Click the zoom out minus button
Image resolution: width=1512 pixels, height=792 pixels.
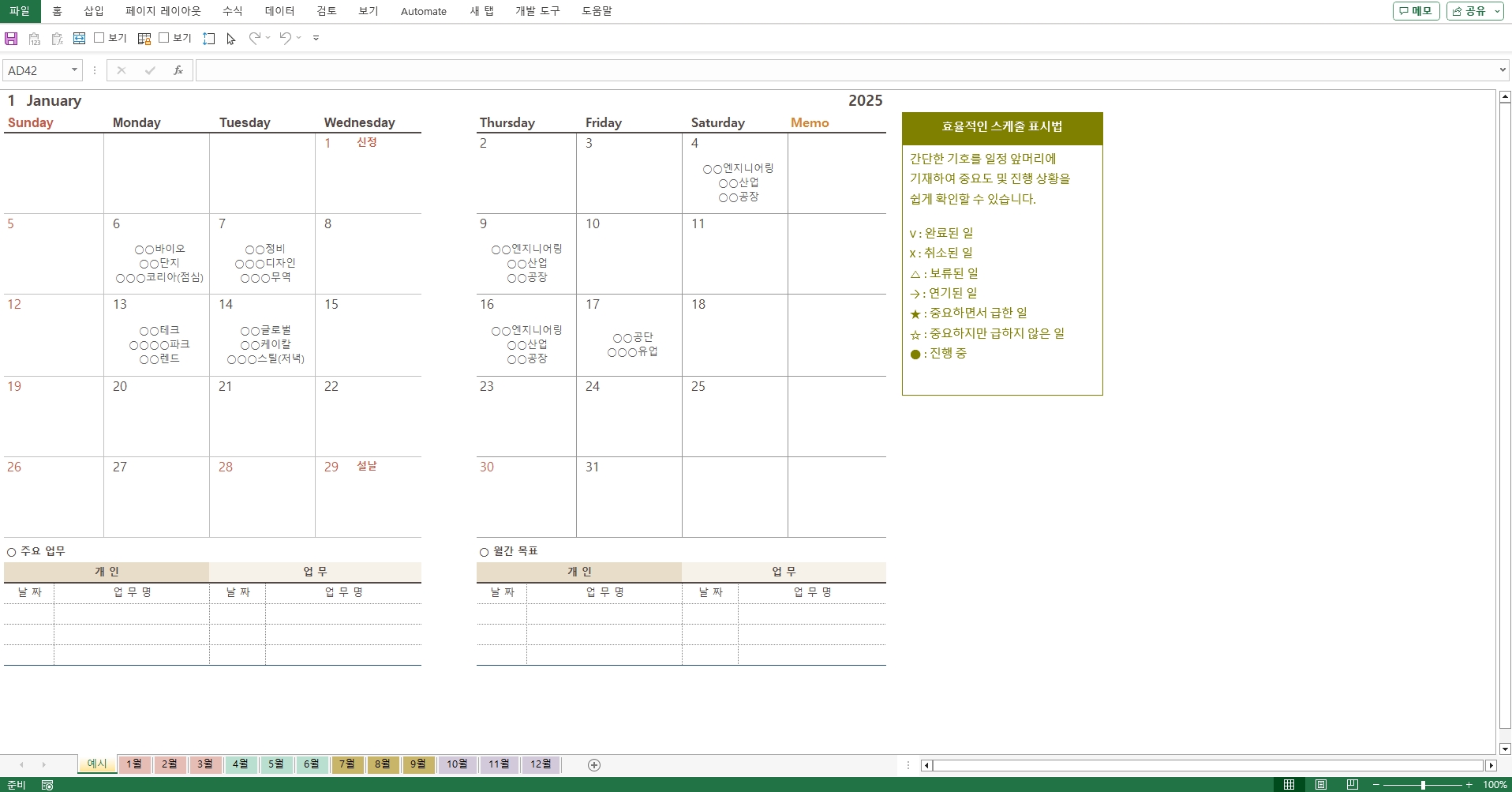coord(1376,785)
